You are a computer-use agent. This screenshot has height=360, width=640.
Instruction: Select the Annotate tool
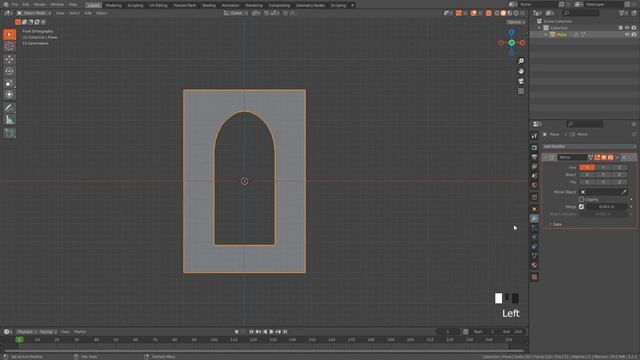pyautogui.click(x=9, y=108)
